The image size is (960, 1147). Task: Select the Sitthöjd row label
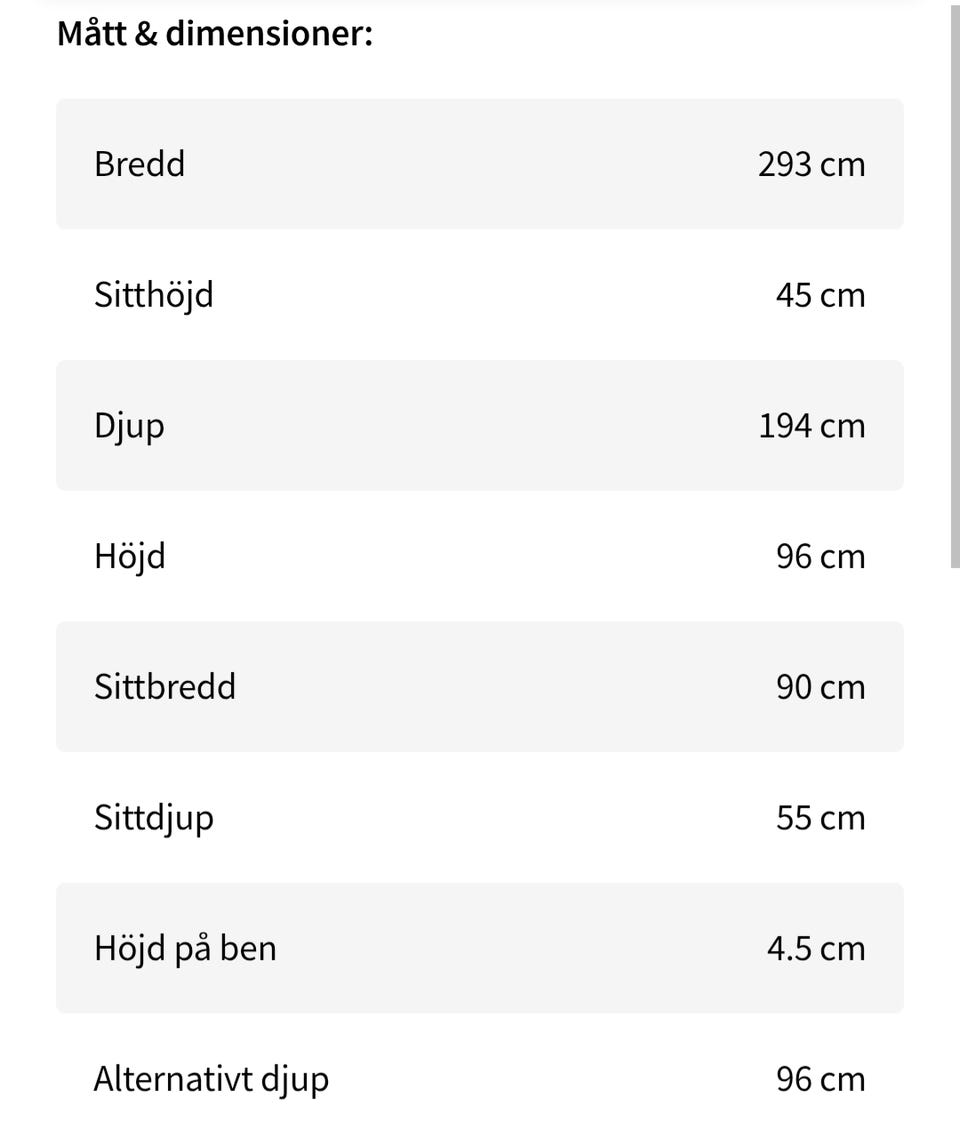coord(153,295)
